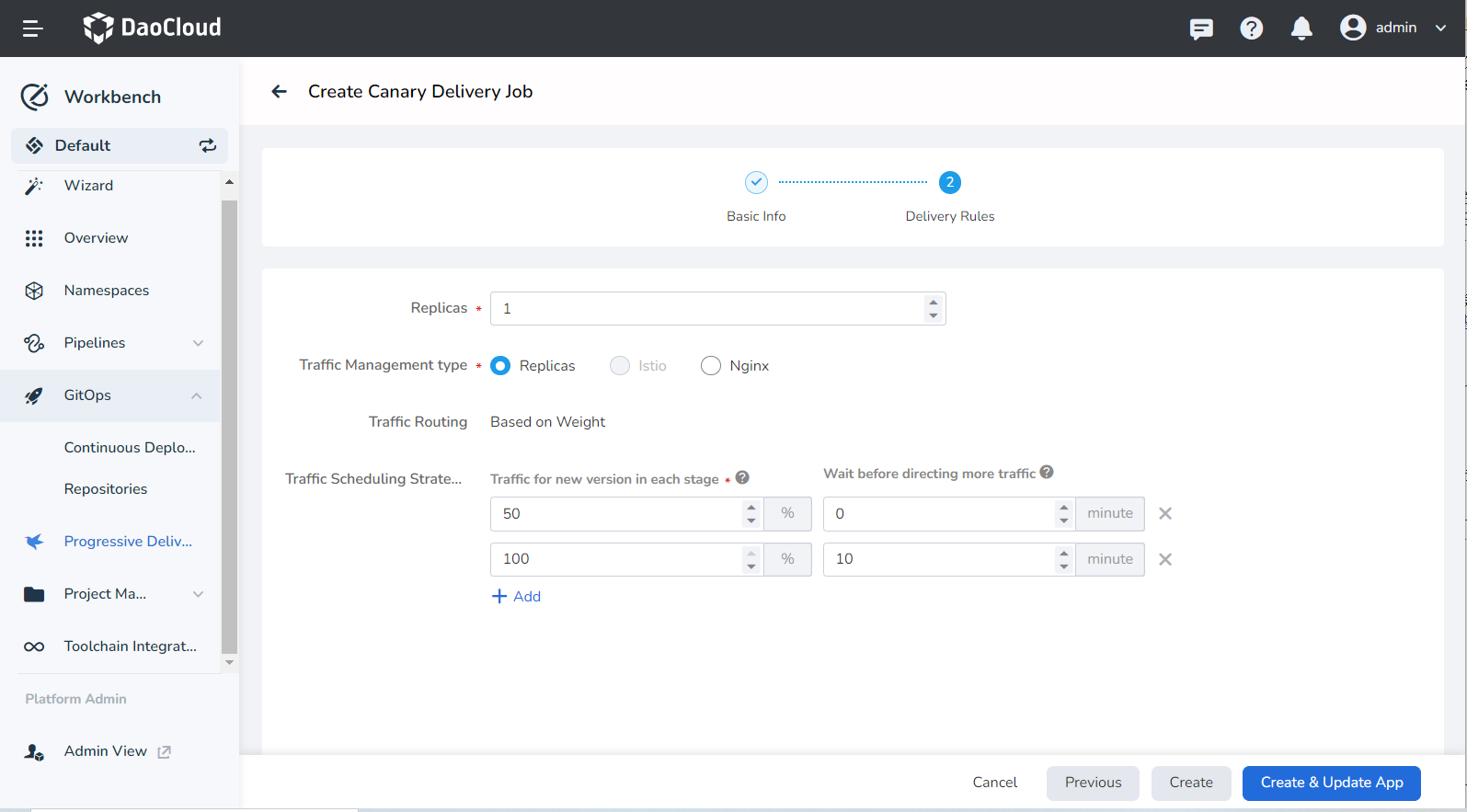1467x812 pixels.
Task: Open the notifications bell
Action: tap(1301, 29)
